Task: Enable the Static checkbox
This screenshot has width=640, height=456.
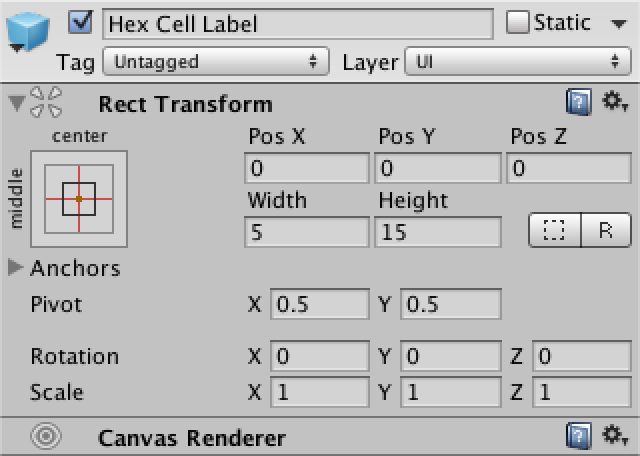Action: (x=518, y=22)
